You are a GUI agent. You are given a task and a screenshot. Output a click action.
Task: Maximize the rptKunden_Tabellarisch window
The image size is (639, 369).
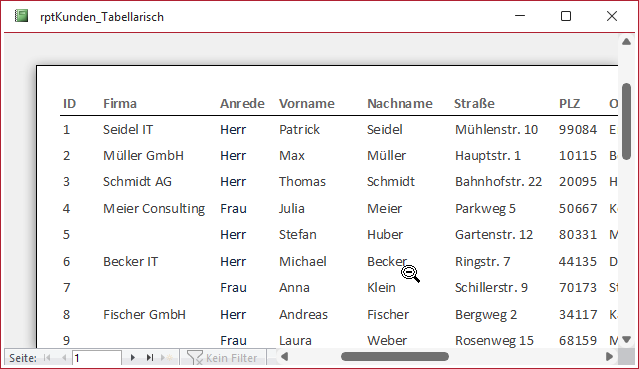[566, 16]
